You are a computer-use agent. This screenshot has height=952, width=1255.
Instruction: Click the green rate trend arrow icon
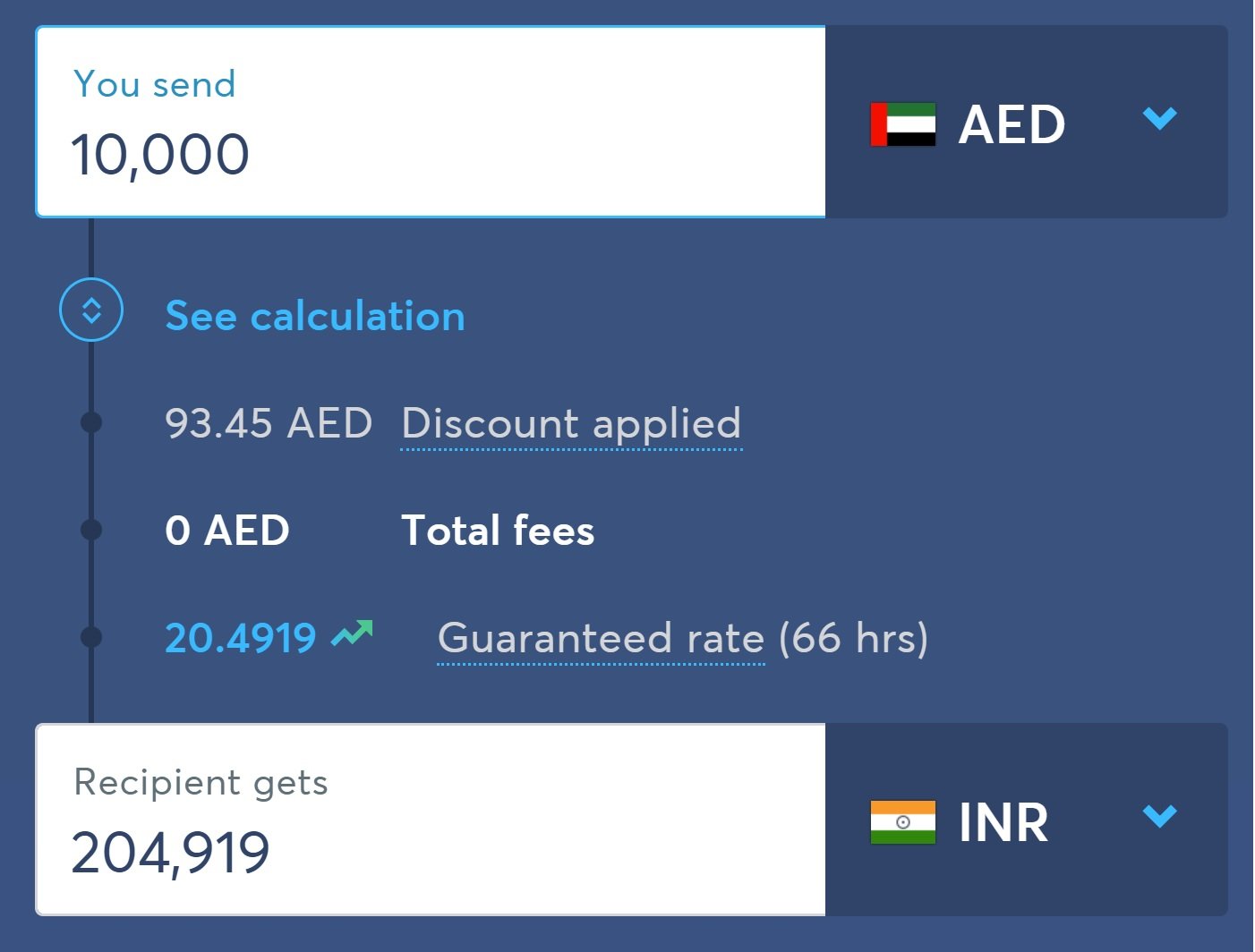pyautogui.click(x=352, y=633)
